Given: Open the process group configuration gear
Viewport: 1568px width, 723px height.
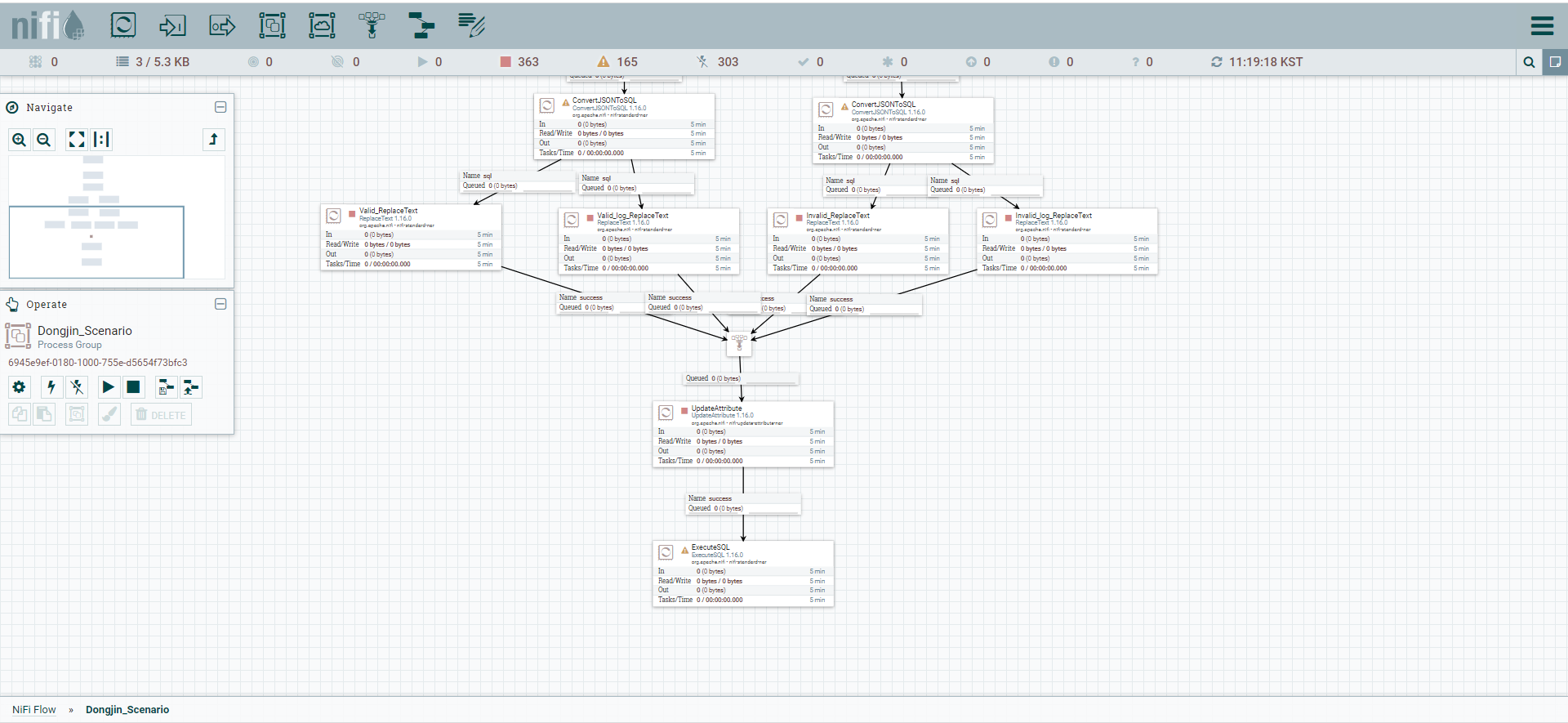Looking at the screenshot, I should click(20, 387).
